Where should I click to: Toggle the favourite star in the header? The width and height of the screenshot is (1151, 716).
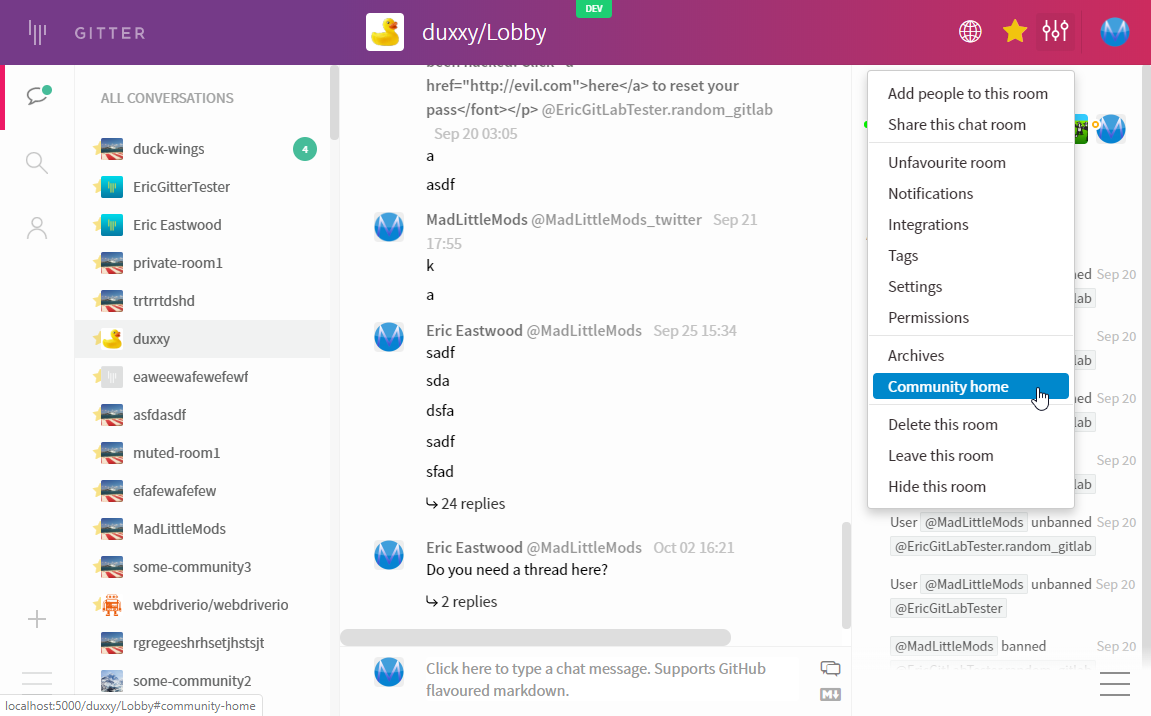pyautogui.click(x=1014, y=32)
